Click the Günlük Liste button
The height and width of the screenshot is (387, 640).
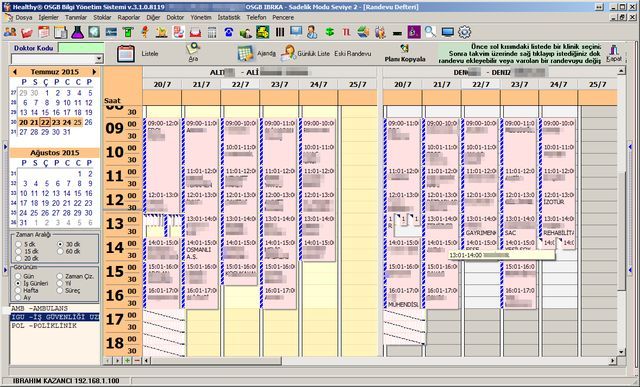point(305,53)
